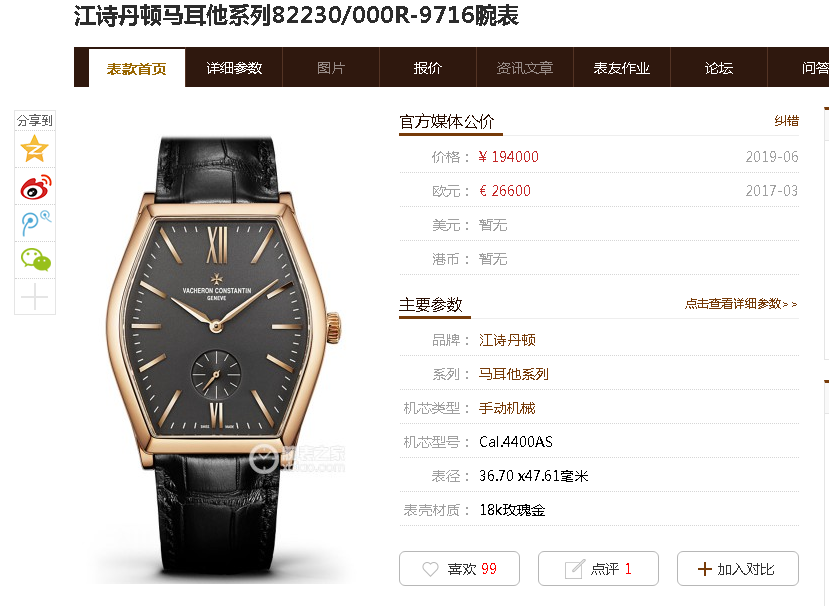This screenshot has height=606, width=829.
Task: Open the 报价 tab
Action: 428,68
